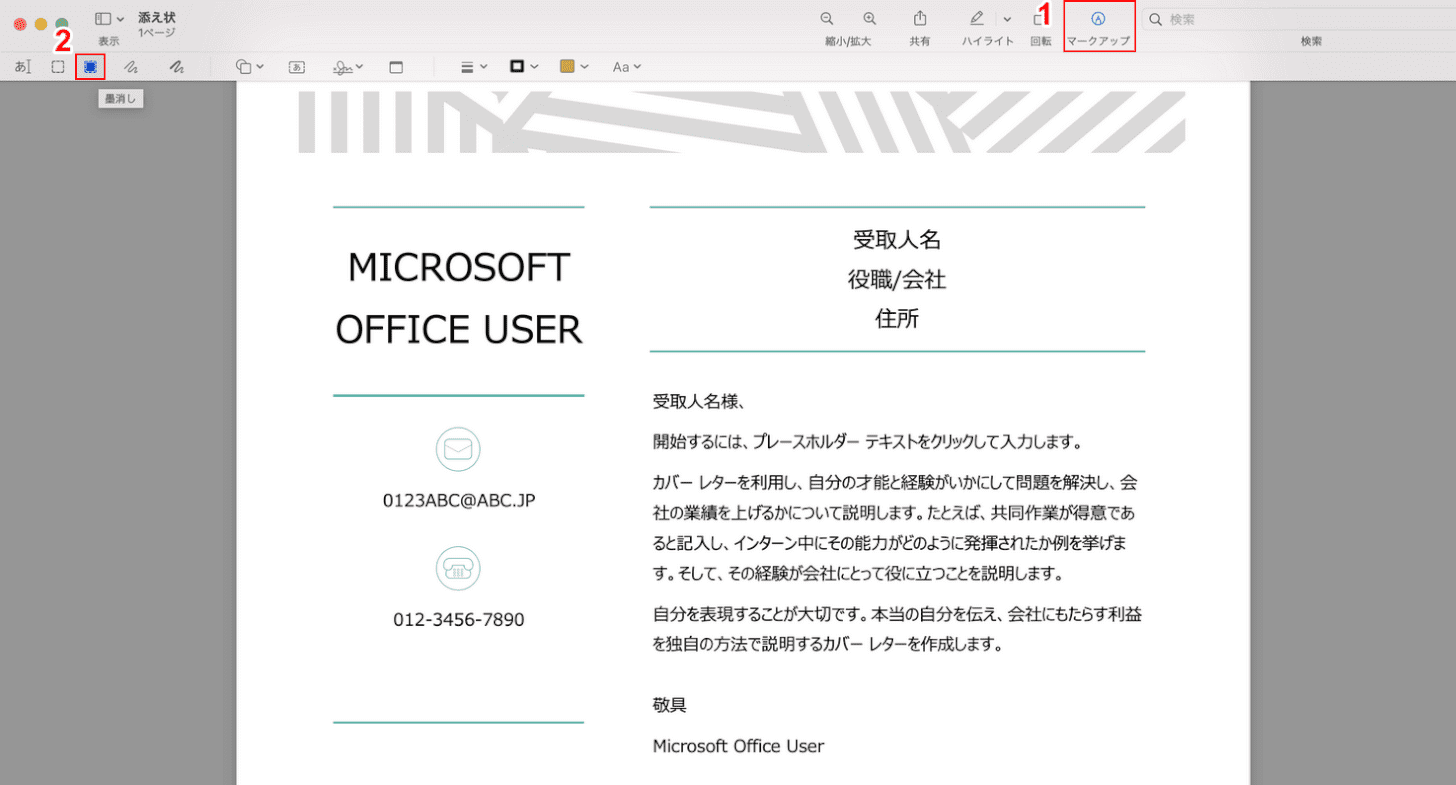Click the 住所 address line
The image size is (1456, 785).
point(897,320)
